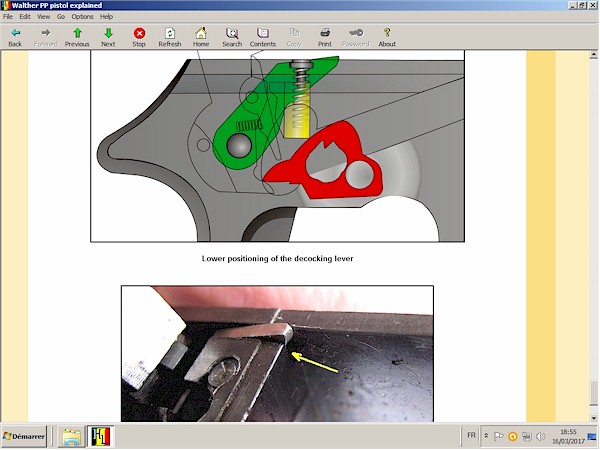Open the Edit menu
The image size is (600, 450).
pyautogui.click(x=25, y=16)
